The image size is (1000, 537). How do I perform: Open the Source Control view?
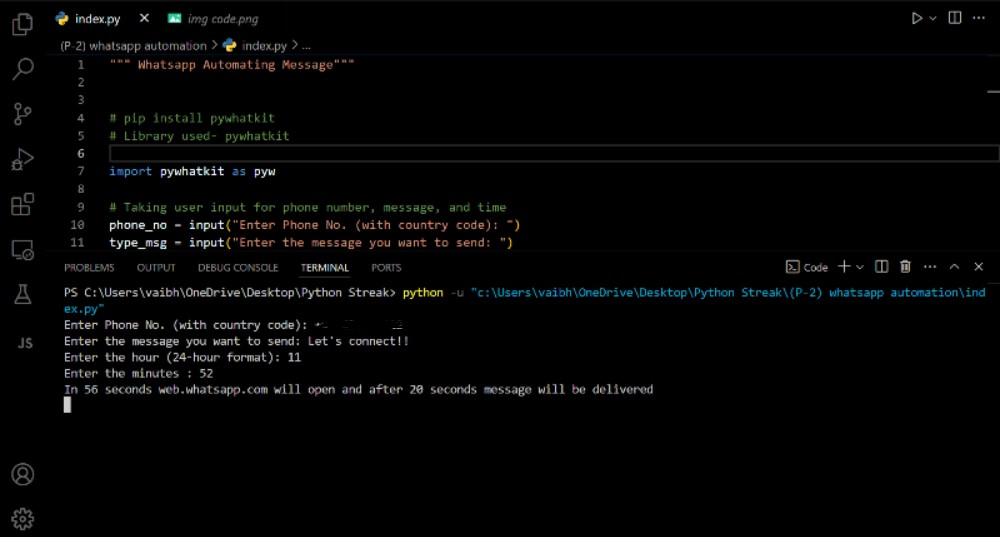(x=22, y=114)
